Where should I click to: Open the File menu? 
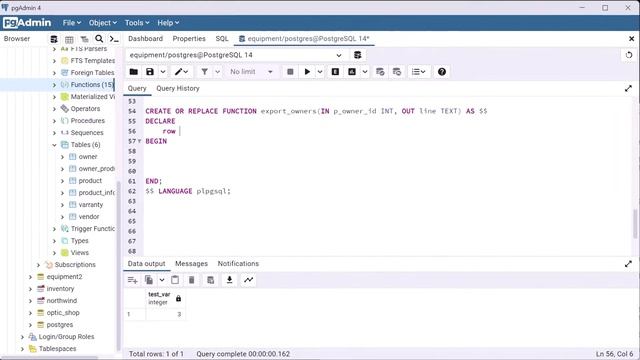(x=72, y=23)
